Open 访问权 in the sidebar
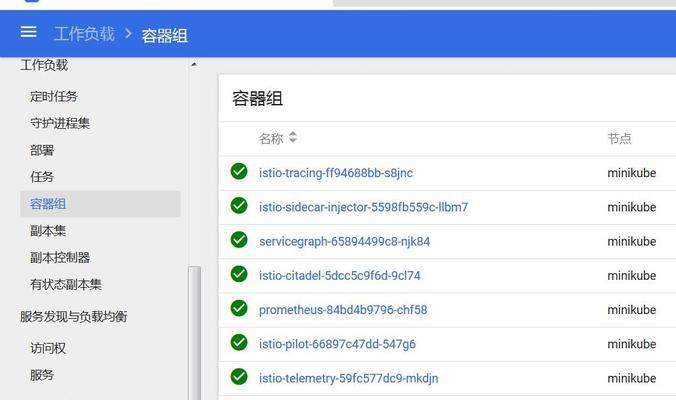The height and width of the screenshot is (400, 676). point(48,348)
